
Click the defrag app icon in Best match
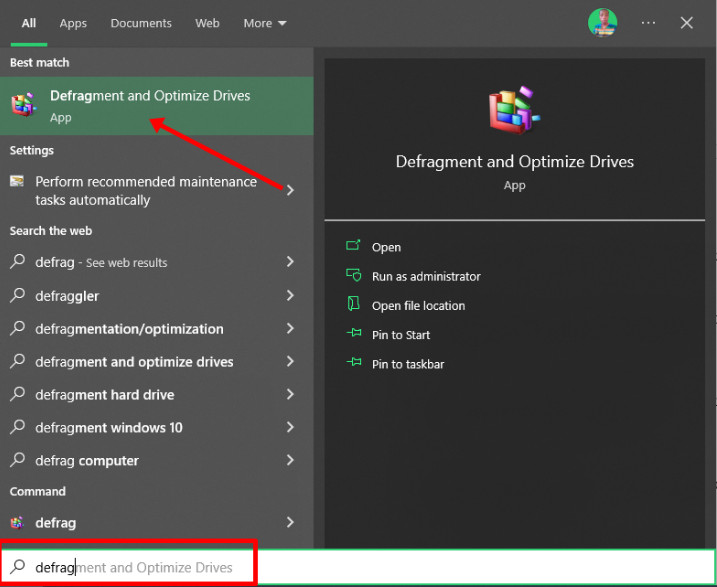[24, 105]
